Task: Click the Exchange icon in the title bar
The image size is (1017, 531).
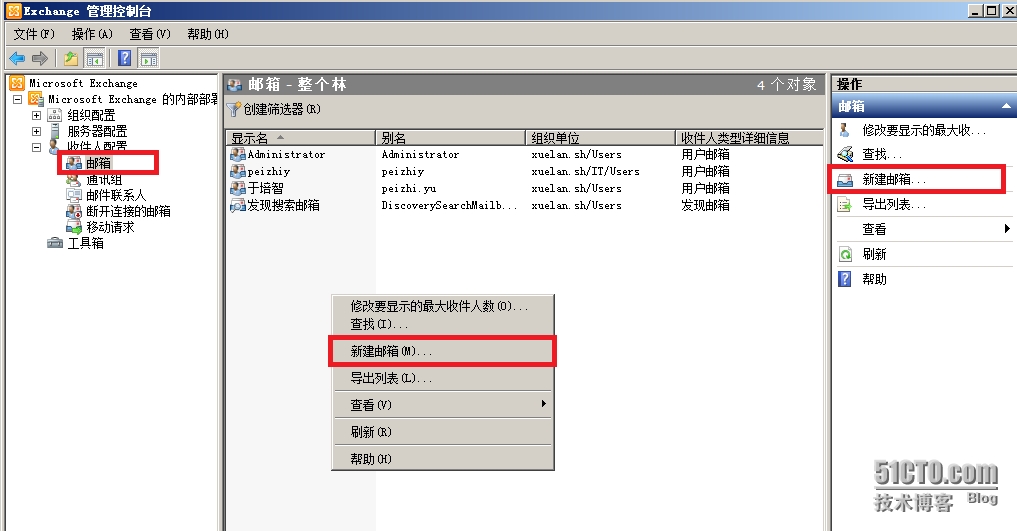Action: point(14,11)
